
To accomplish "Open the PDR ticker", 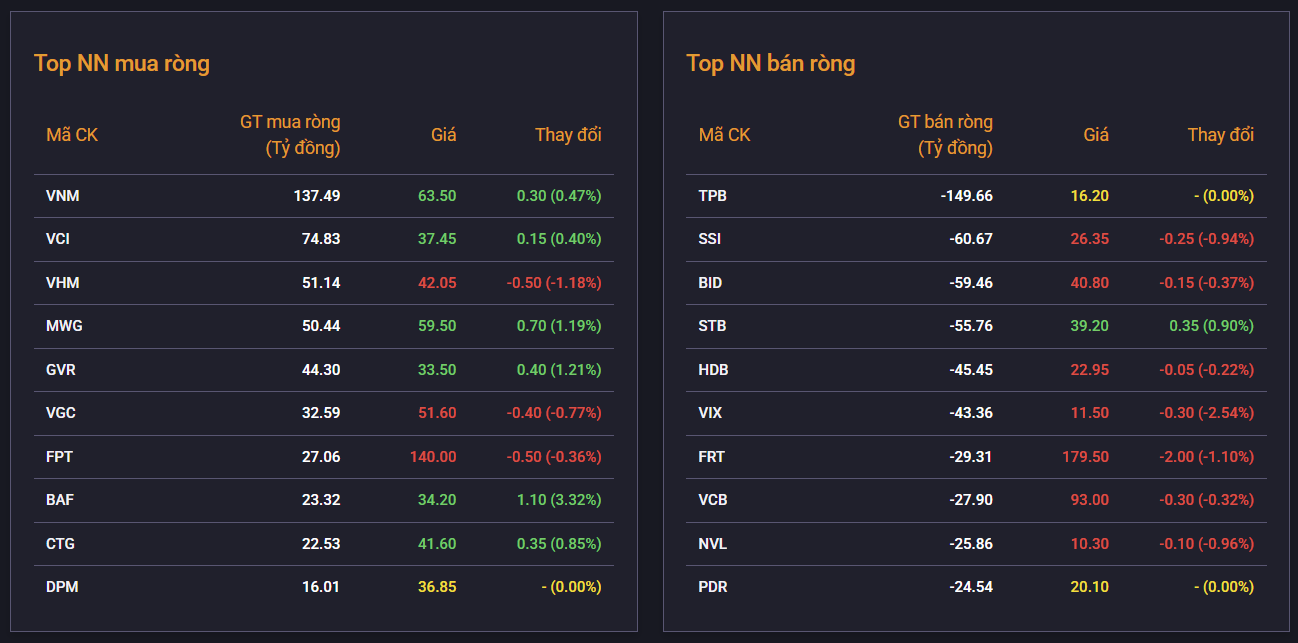I will pos(712,587).
